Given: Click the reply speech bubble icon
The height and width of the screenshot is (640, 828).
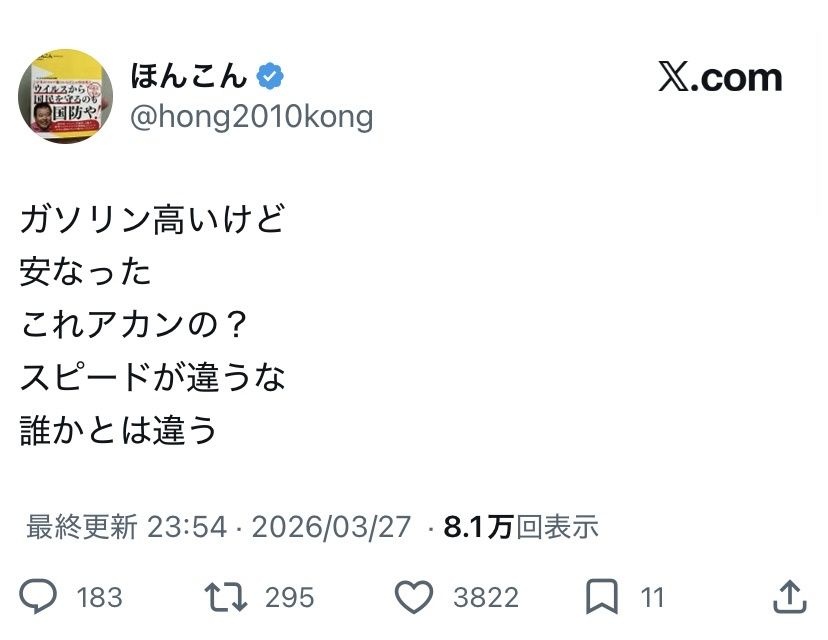Looking at the screenshot, I should point(39,597).
